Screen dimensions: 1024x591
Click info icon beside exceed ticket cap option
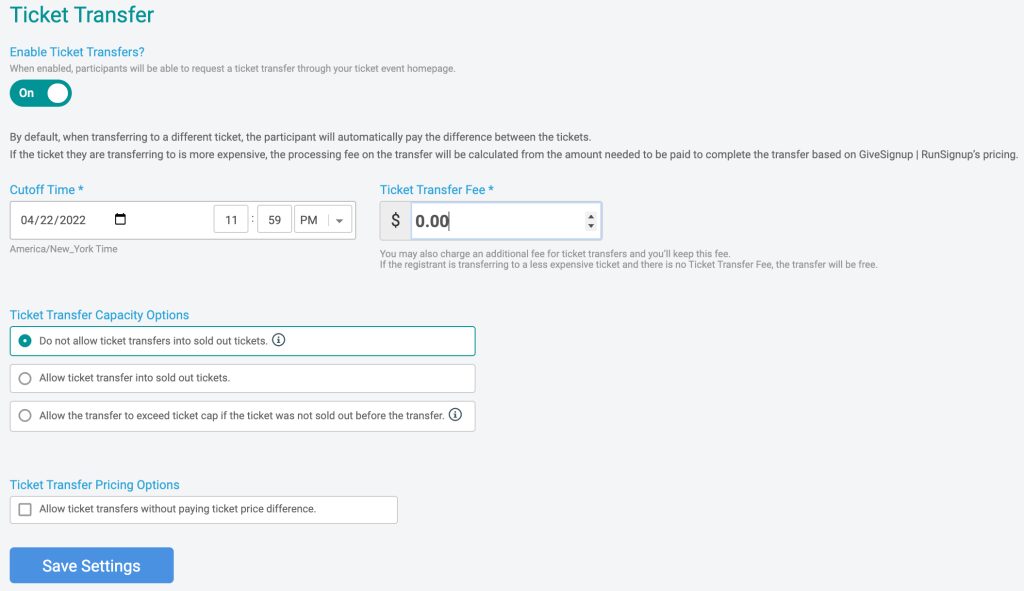point(455,415)
